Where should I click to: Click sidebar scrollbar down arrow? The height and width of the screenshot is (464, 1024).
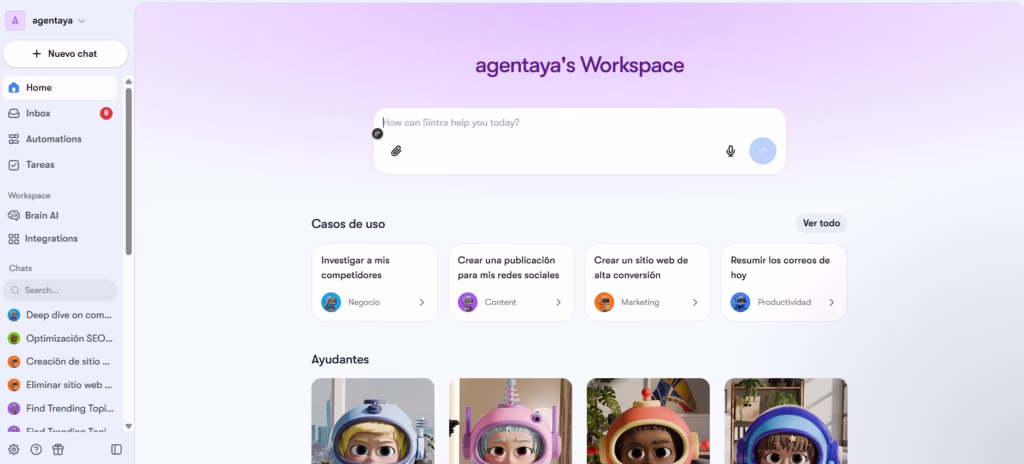point(129,426)
